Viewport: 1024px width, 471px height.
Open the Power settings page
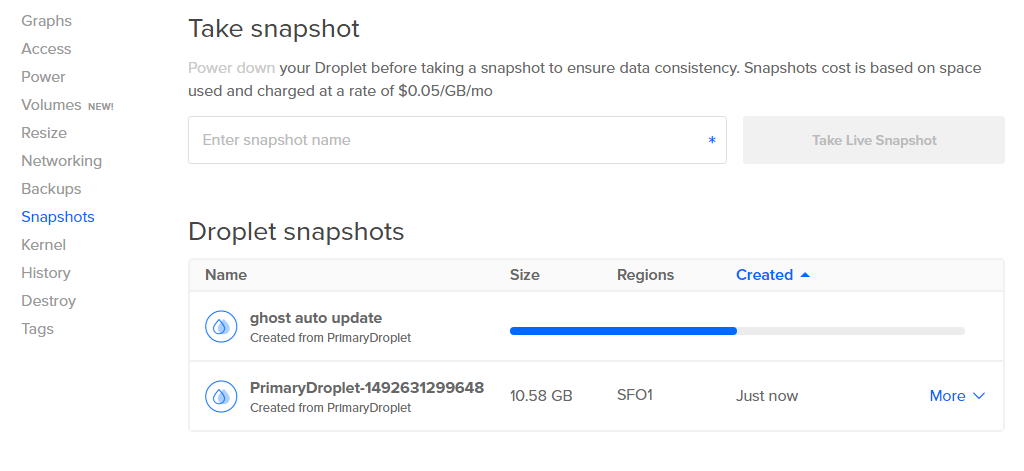click(43, 77)
